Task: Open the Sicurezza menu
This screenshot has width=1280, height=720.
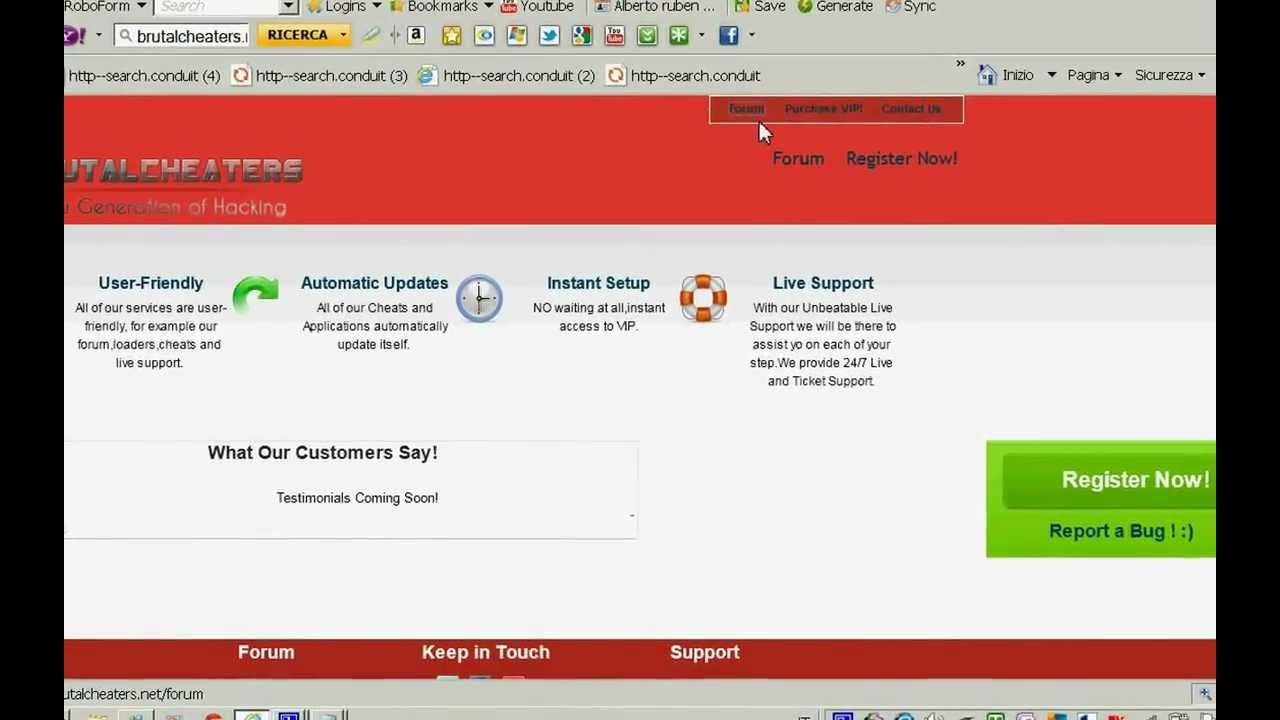Action: 1169,75
